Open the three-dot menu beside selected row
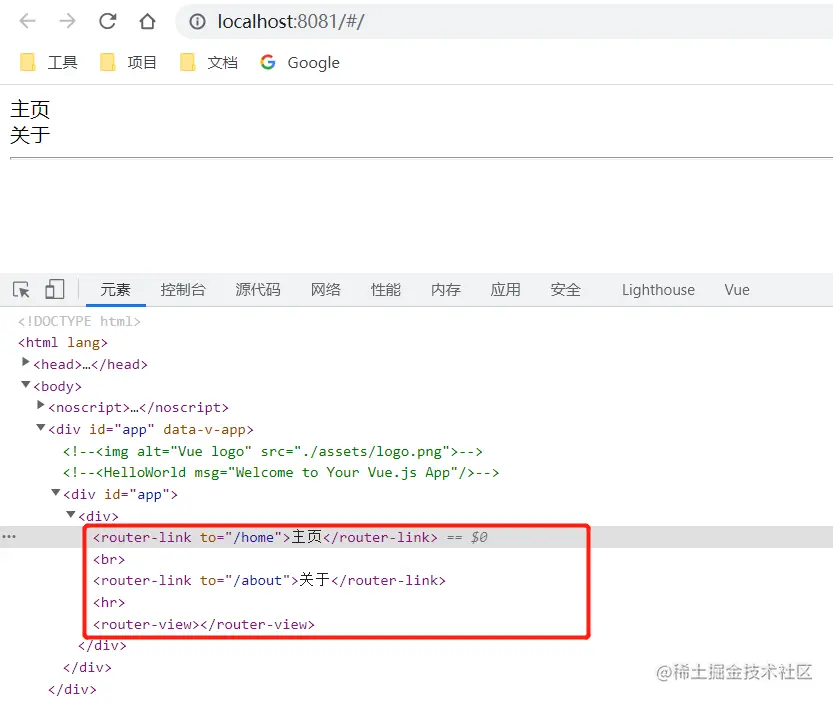The height and width of the screenshot is (702, 833). pos(9,537)
